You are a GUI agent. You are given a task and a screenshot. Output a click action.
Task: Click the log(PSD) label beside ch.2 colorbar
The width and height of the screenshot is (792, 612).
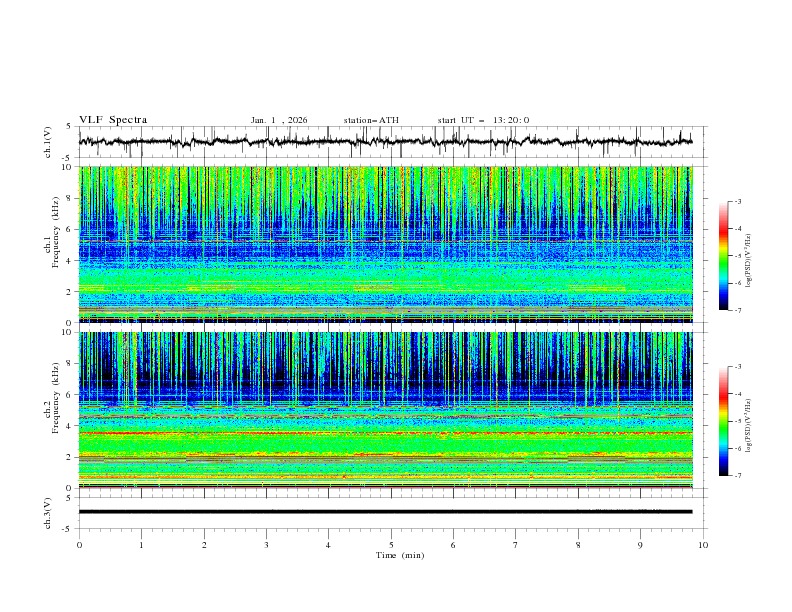pyautogui.click(x=748, y=426)
